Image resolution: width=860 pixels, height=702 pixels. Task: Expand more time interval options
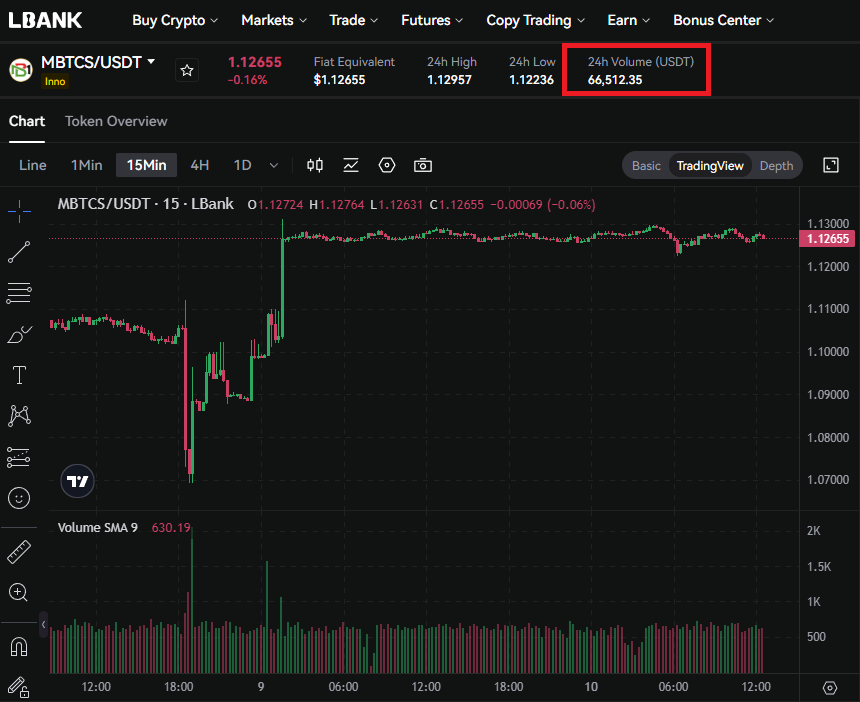(274, 165)
